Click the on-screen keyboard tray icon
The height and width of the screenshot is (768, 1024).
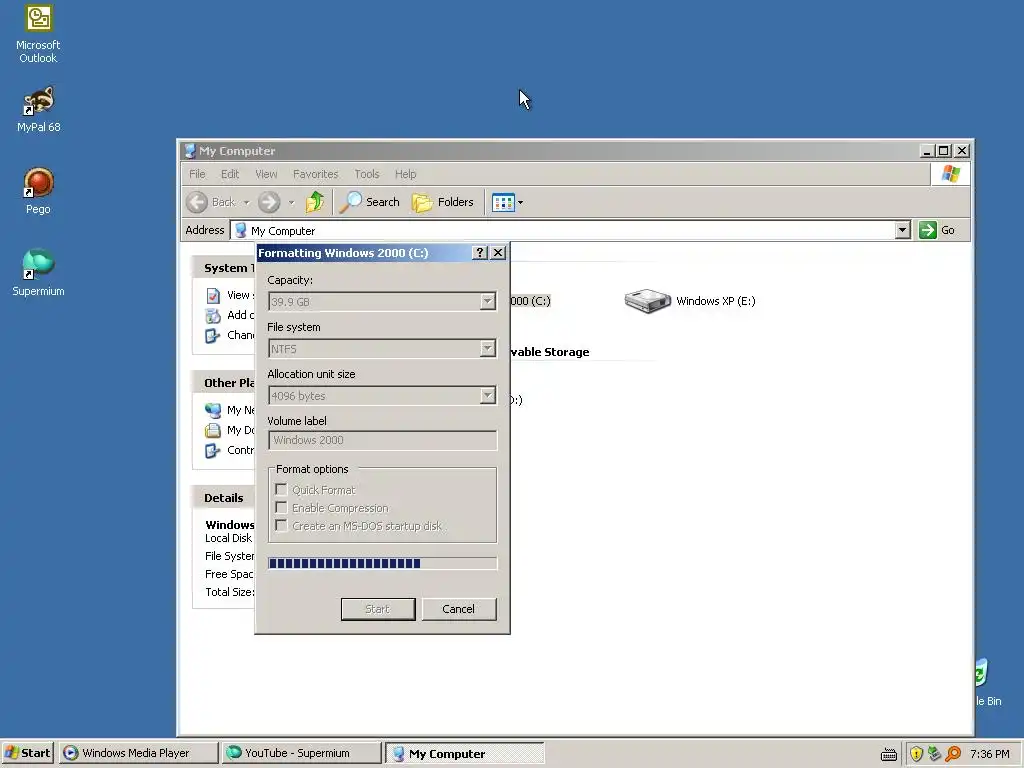click(889, 754)
